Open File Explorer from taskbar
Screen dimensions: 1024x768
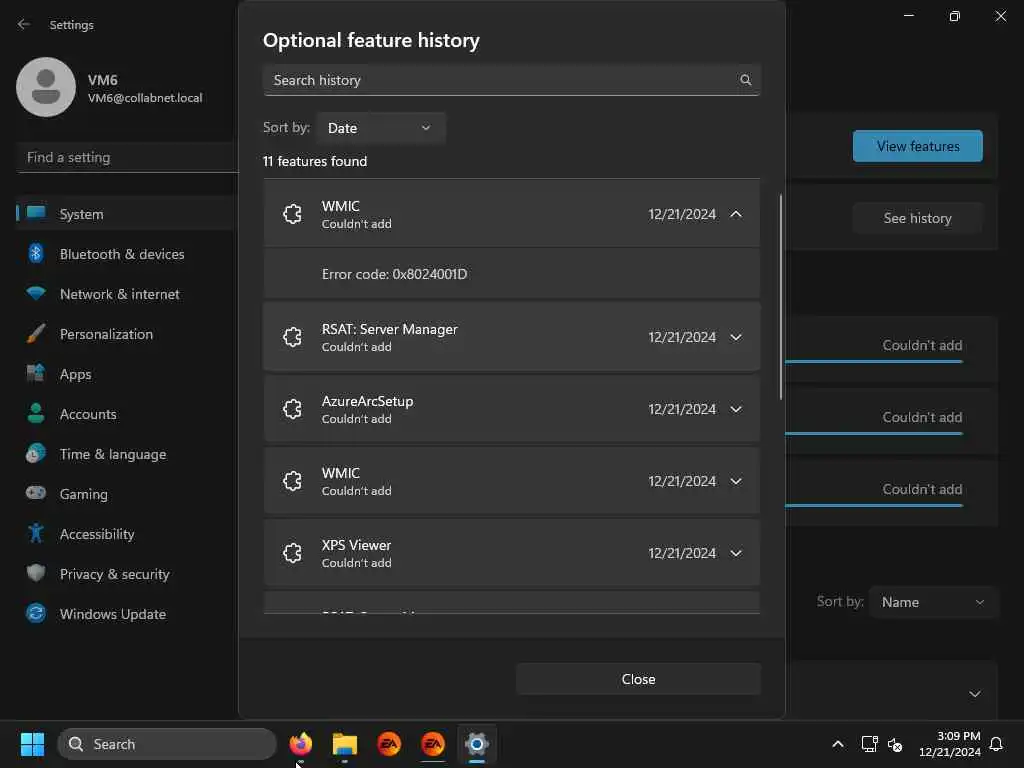click(x=345, y=744)
